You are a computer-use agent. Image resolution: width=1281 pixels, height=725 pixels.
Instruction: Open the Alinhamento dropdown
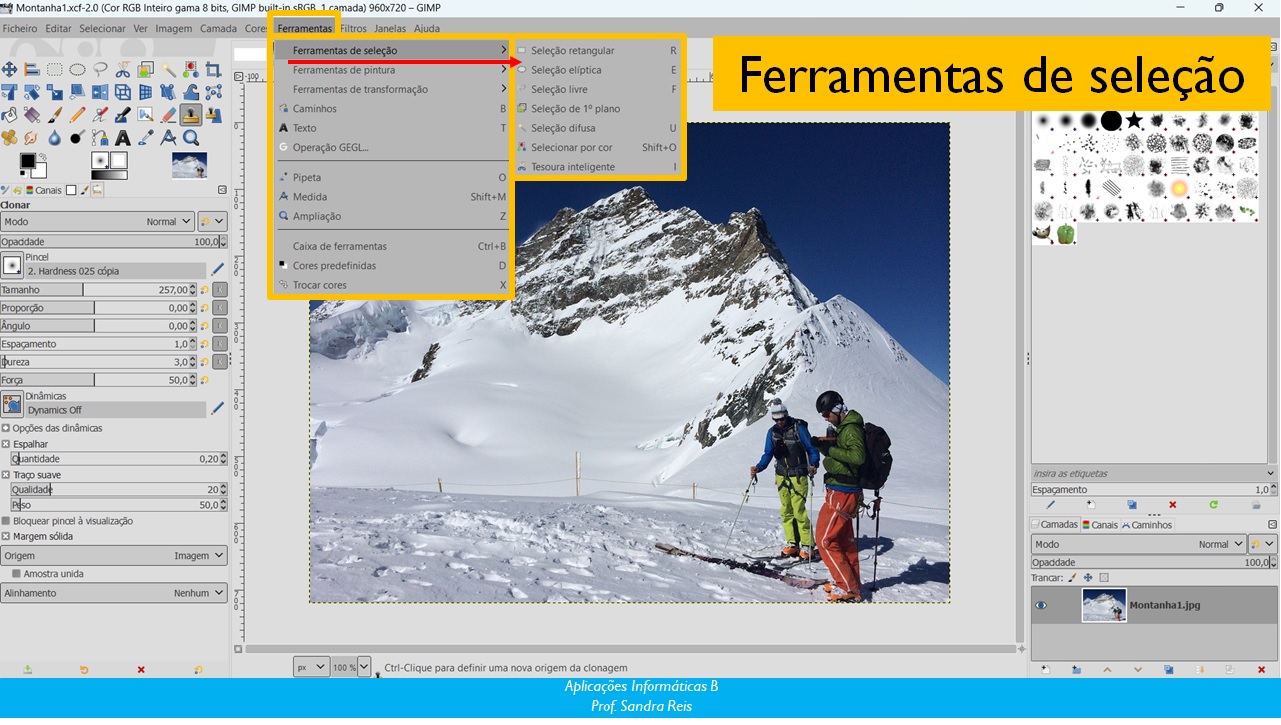pyautogui.click(x=114, y=593)
